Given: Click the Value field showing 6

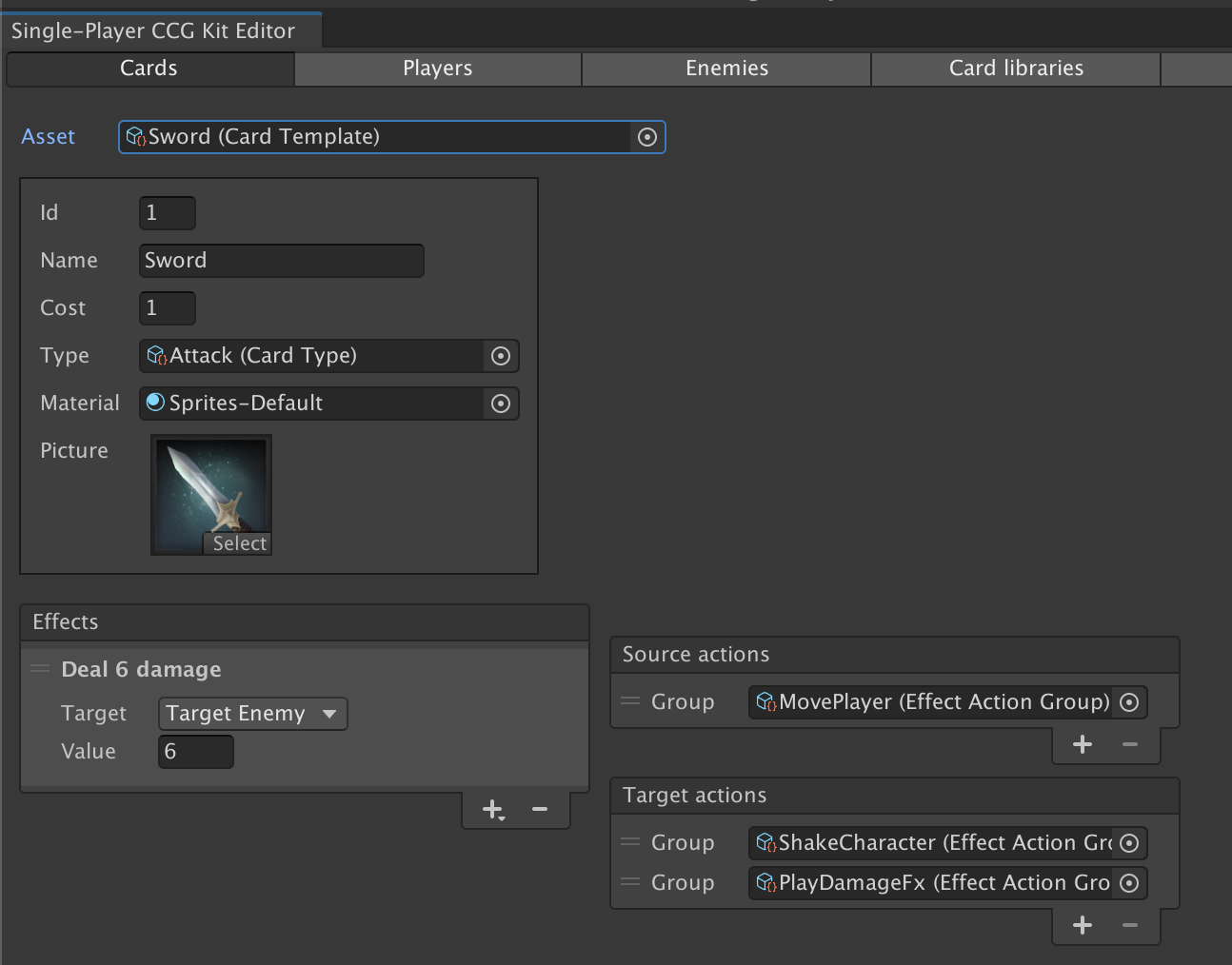Looking at the screenshot, I should tap(195, 751).
